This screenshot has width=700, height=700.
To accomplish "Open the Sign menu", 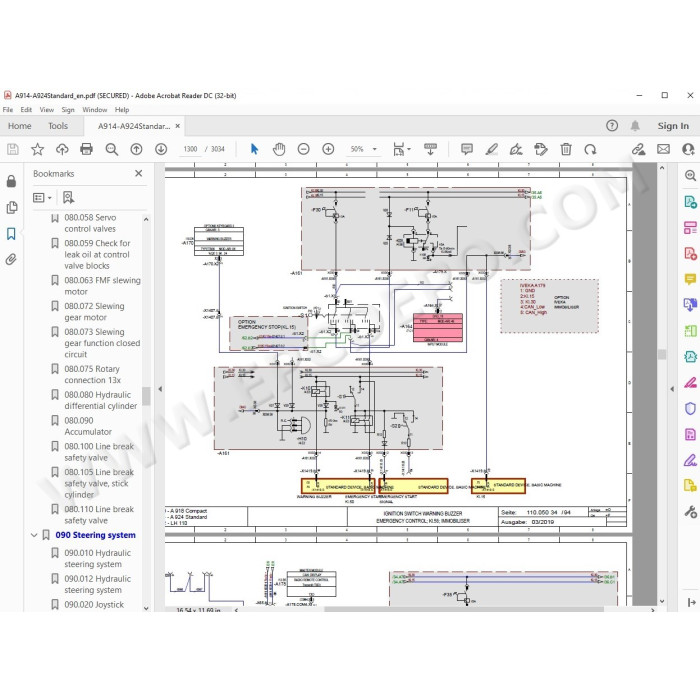I will (68, 110).
